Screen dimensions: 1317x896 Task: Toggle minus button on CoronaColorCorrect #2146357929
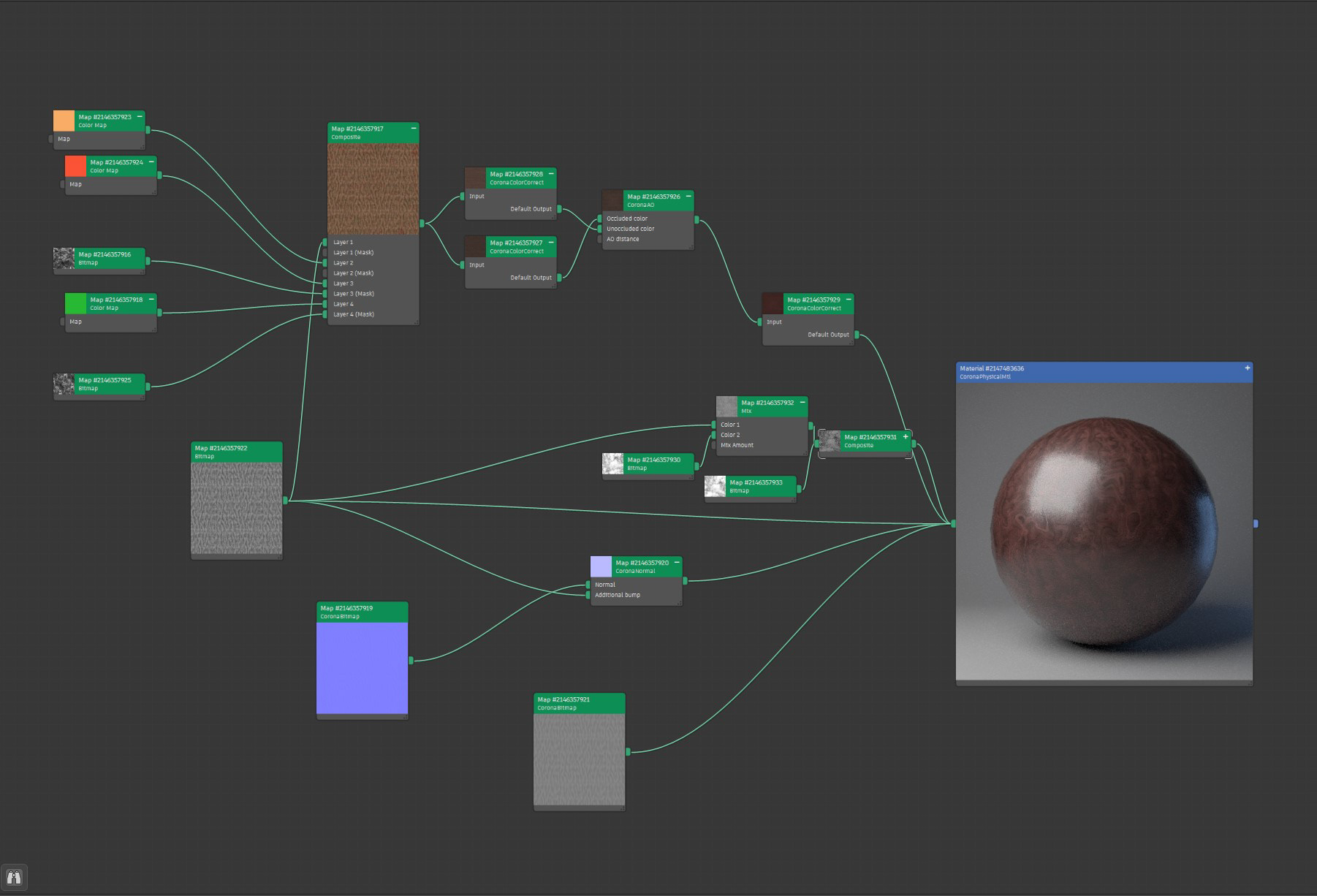(849, 300)
